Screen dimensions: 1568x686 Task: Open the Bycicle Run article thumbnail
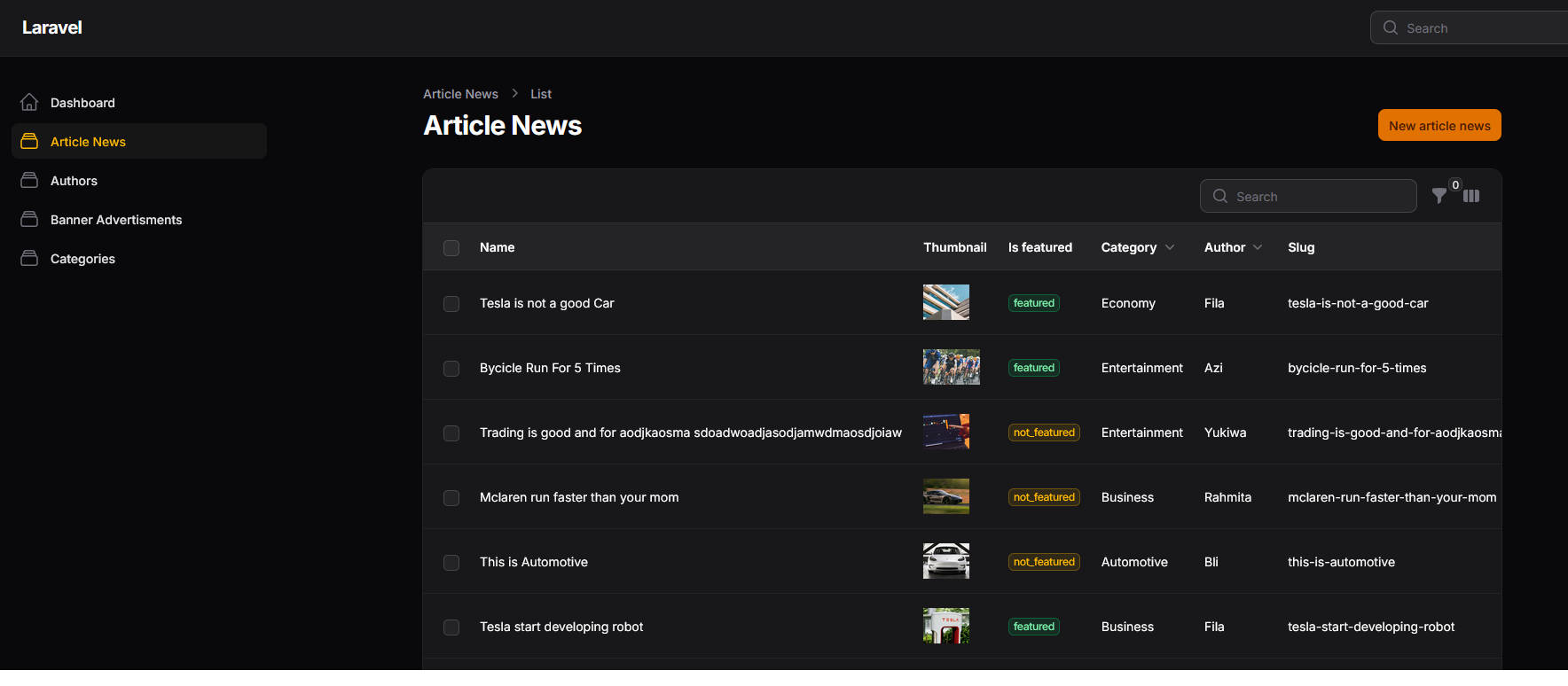[951, 367]
